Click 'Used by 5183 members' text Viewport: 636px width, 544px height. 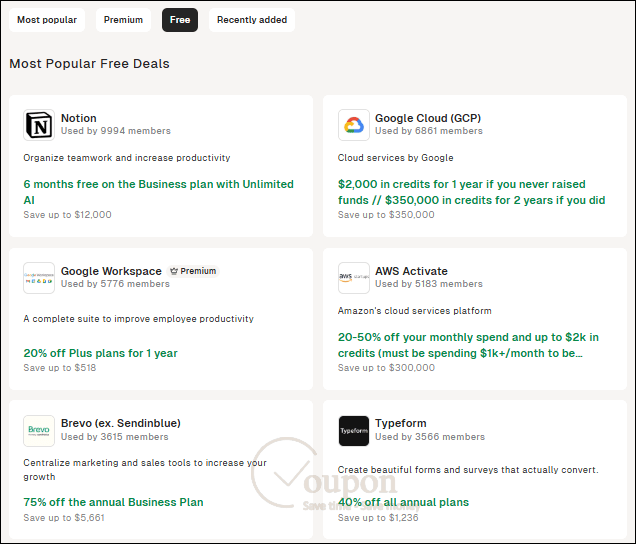coord(429,284)
